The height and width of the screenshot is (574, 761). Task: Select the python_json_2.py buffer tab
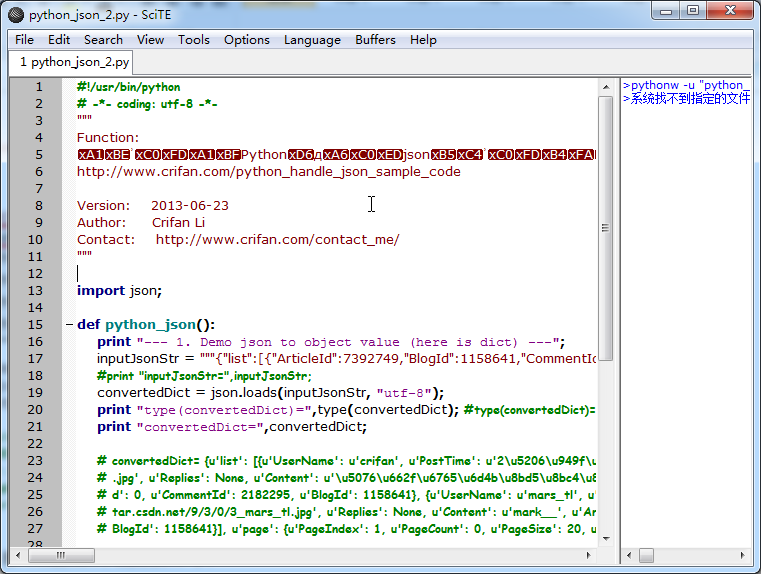(71, 63)
